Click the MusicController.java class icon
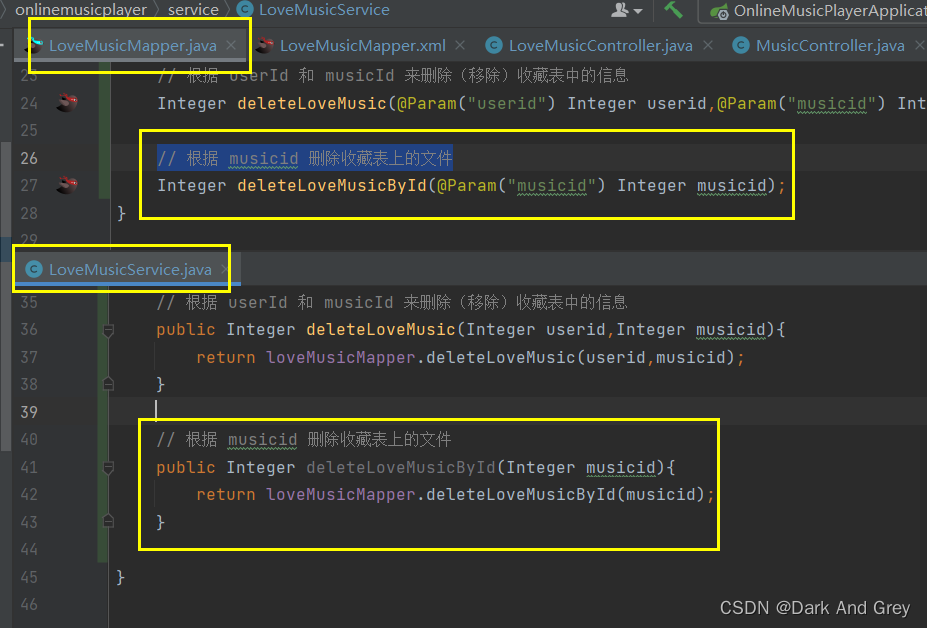Viewport: 927px width, 628px height. [x=741, y=45]
